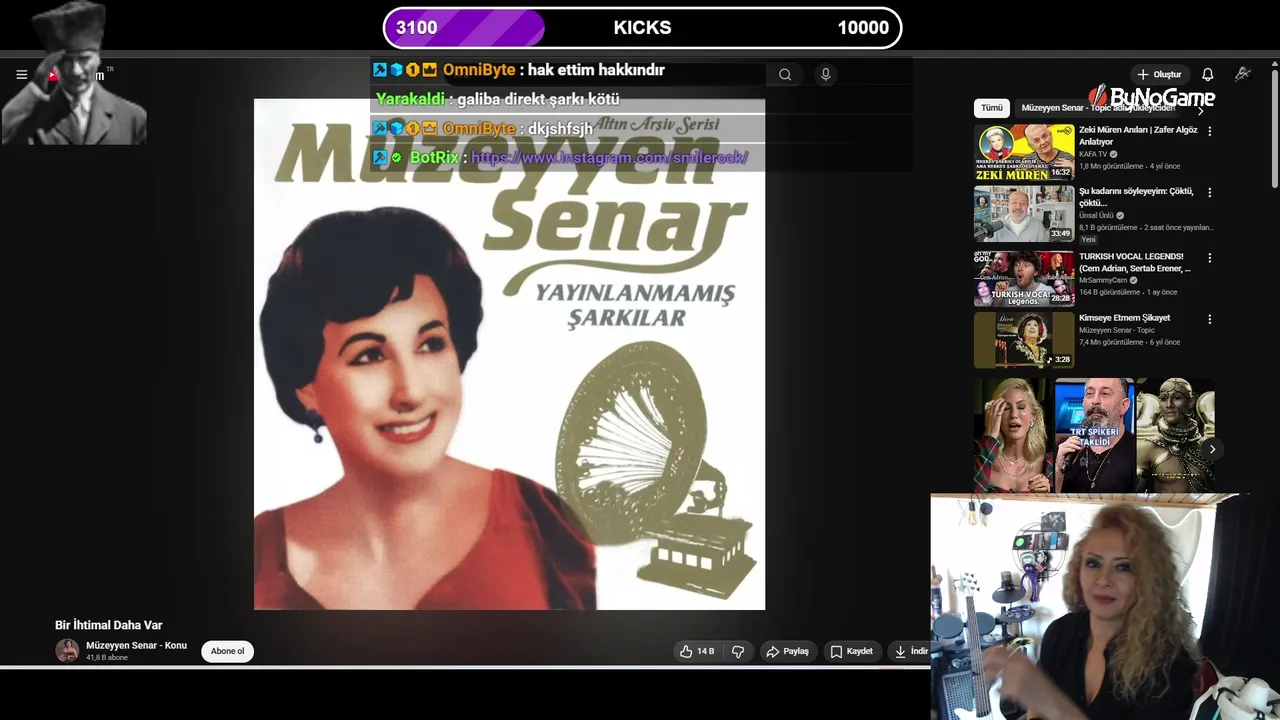
Task: Expand filter chips with the right arrow
Action: [x=1201, y=109]
